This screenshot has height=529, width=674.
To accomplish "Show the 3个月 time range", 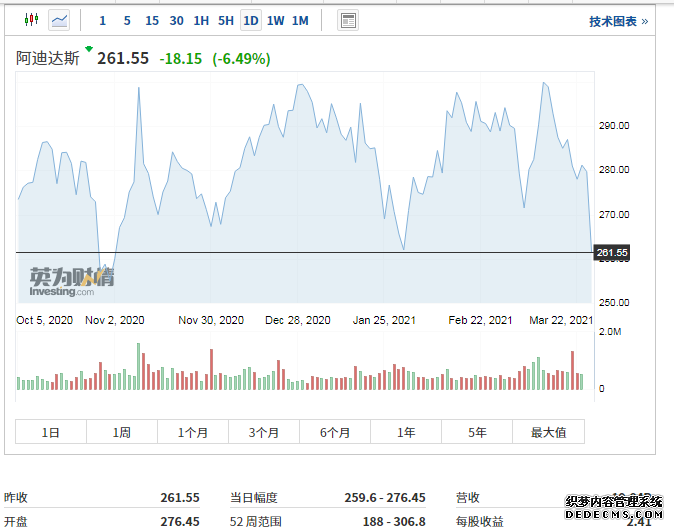I will pos(264,432).
